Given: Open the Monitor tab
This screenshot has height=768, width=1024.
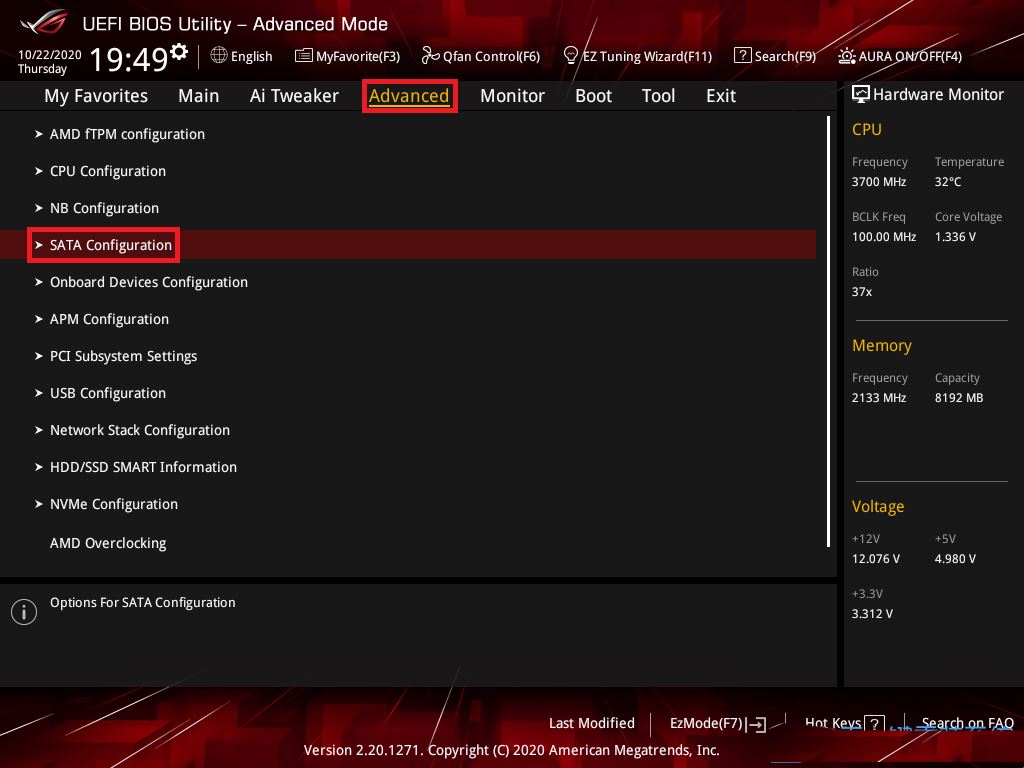Looking at the screenshot, I should (512, 95).
